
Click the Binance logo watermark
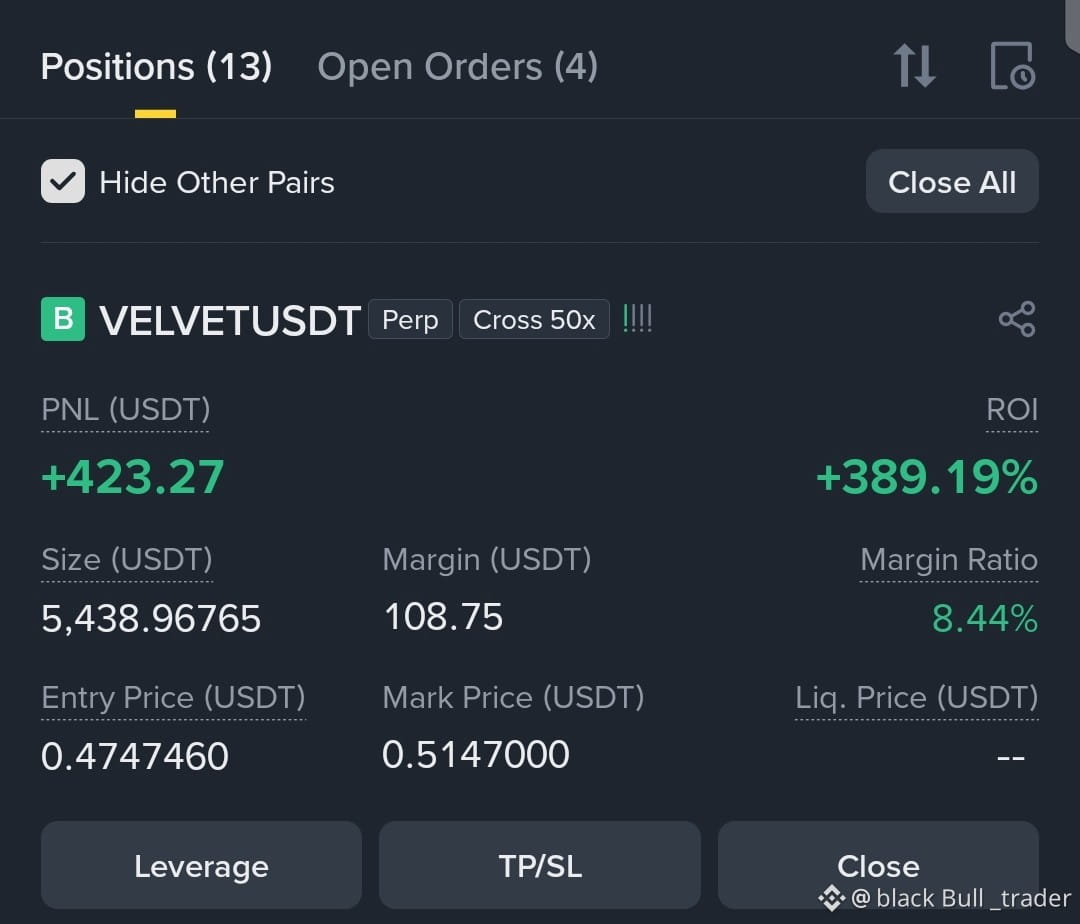point(831,898)
